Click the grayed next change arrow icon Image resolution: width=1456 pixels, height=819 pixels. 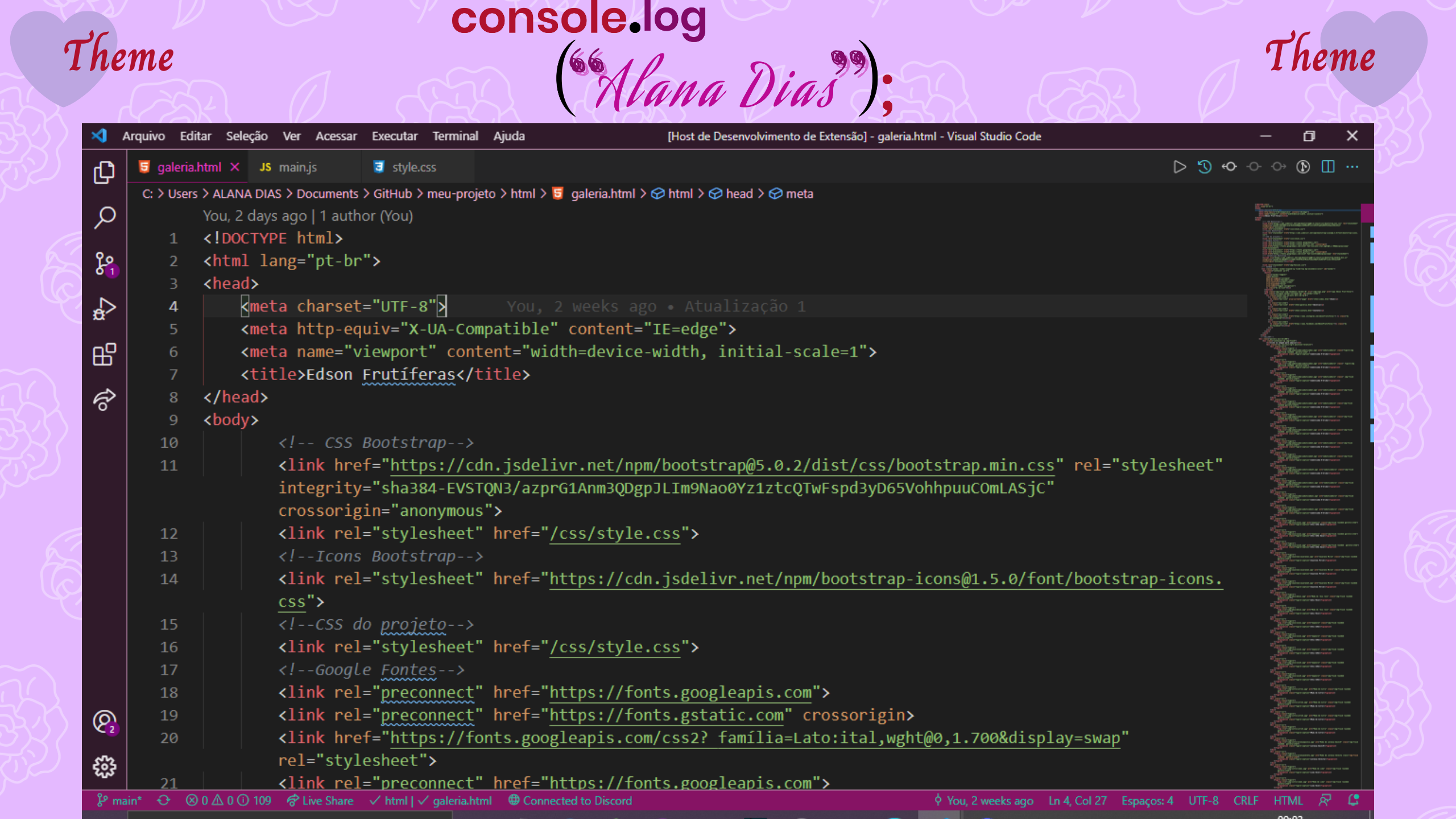pyautogui.click(x=1279, y=167)
